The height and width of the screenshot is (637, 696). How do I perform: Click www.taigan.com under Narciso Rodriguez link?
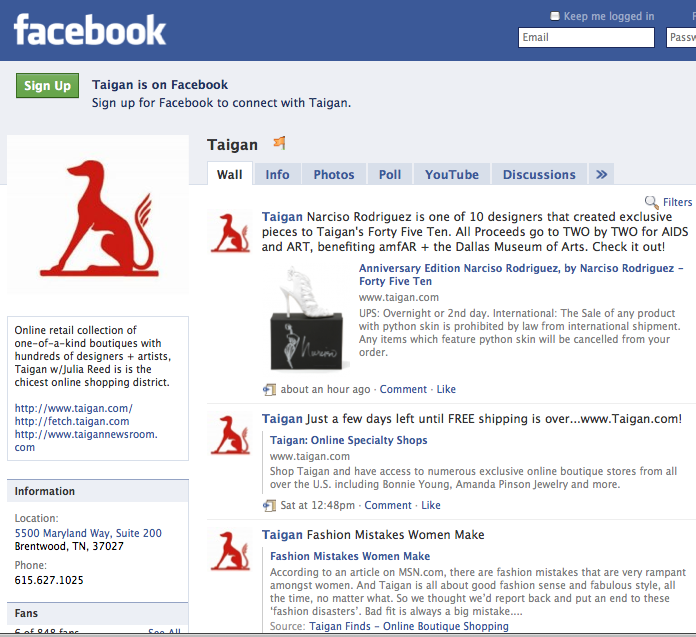[399, 297]
